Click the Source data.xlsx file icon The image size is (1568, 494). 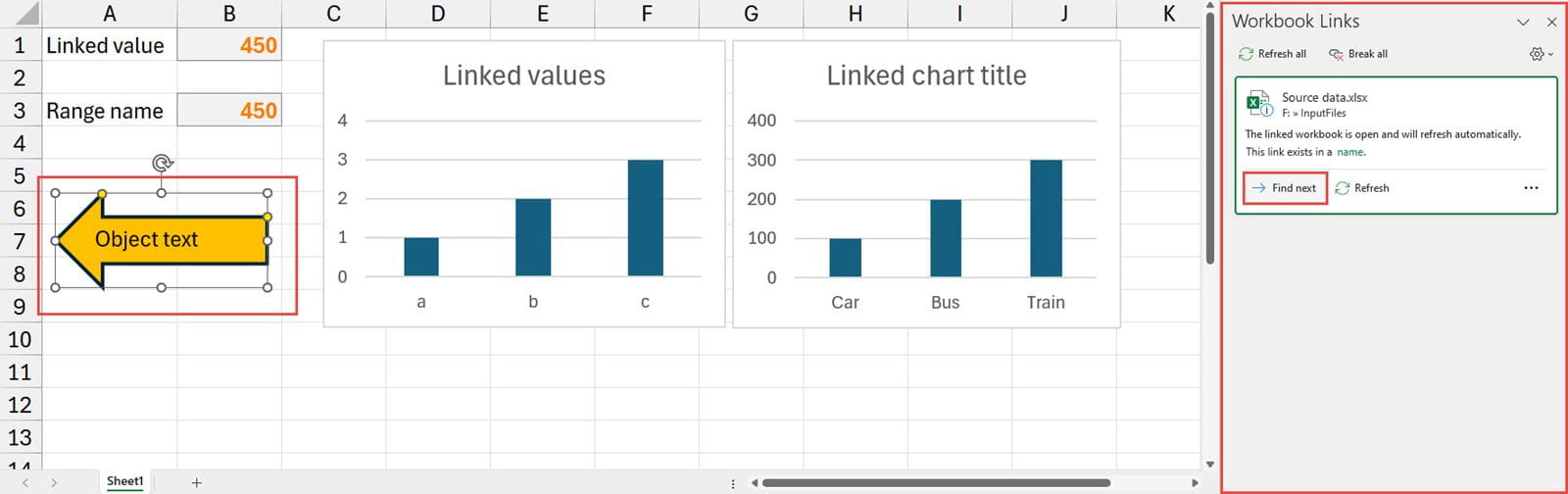[1258, 104]
